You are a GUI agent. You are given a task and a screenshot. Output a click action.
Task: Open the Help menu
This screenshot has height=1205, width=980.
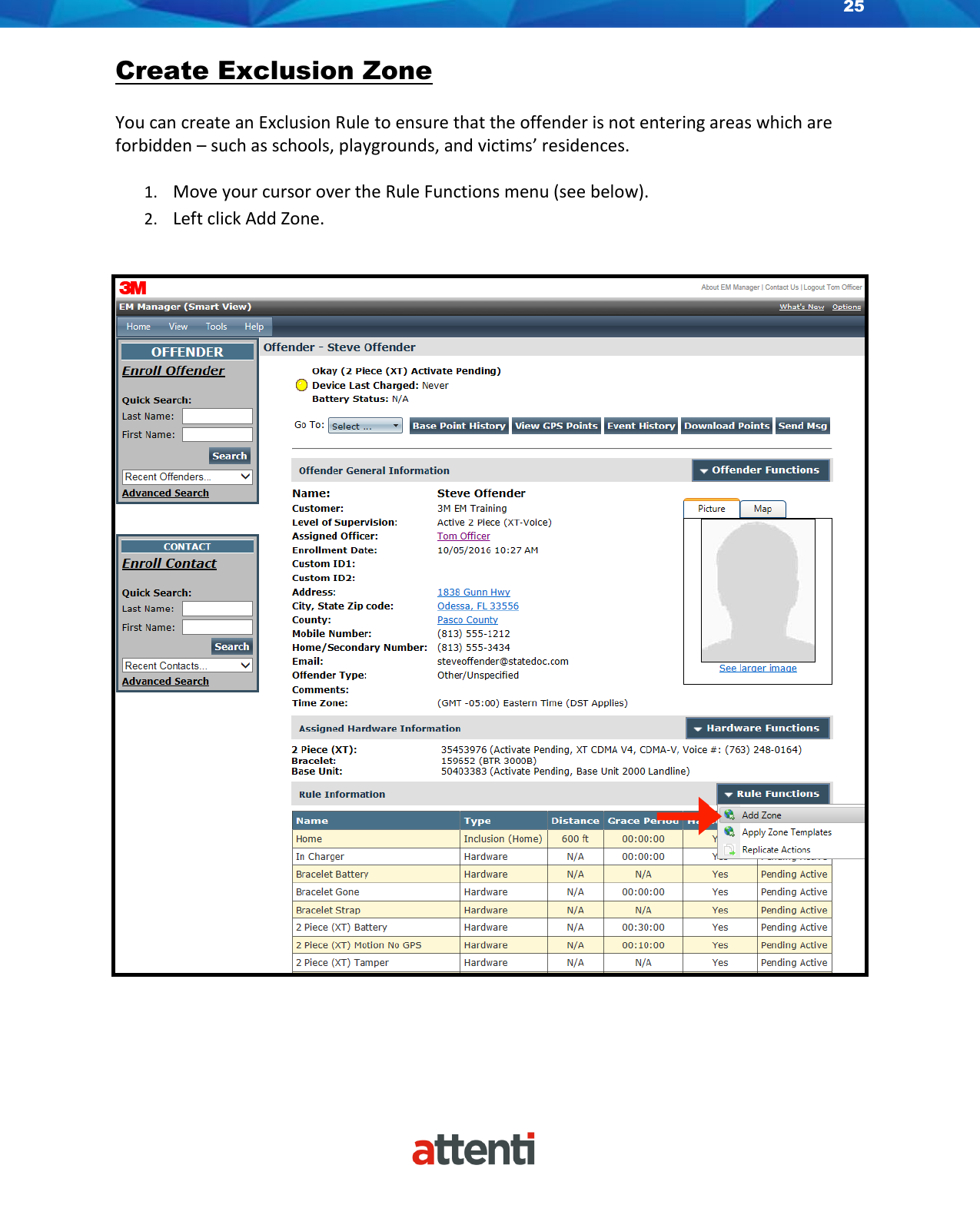254,327
